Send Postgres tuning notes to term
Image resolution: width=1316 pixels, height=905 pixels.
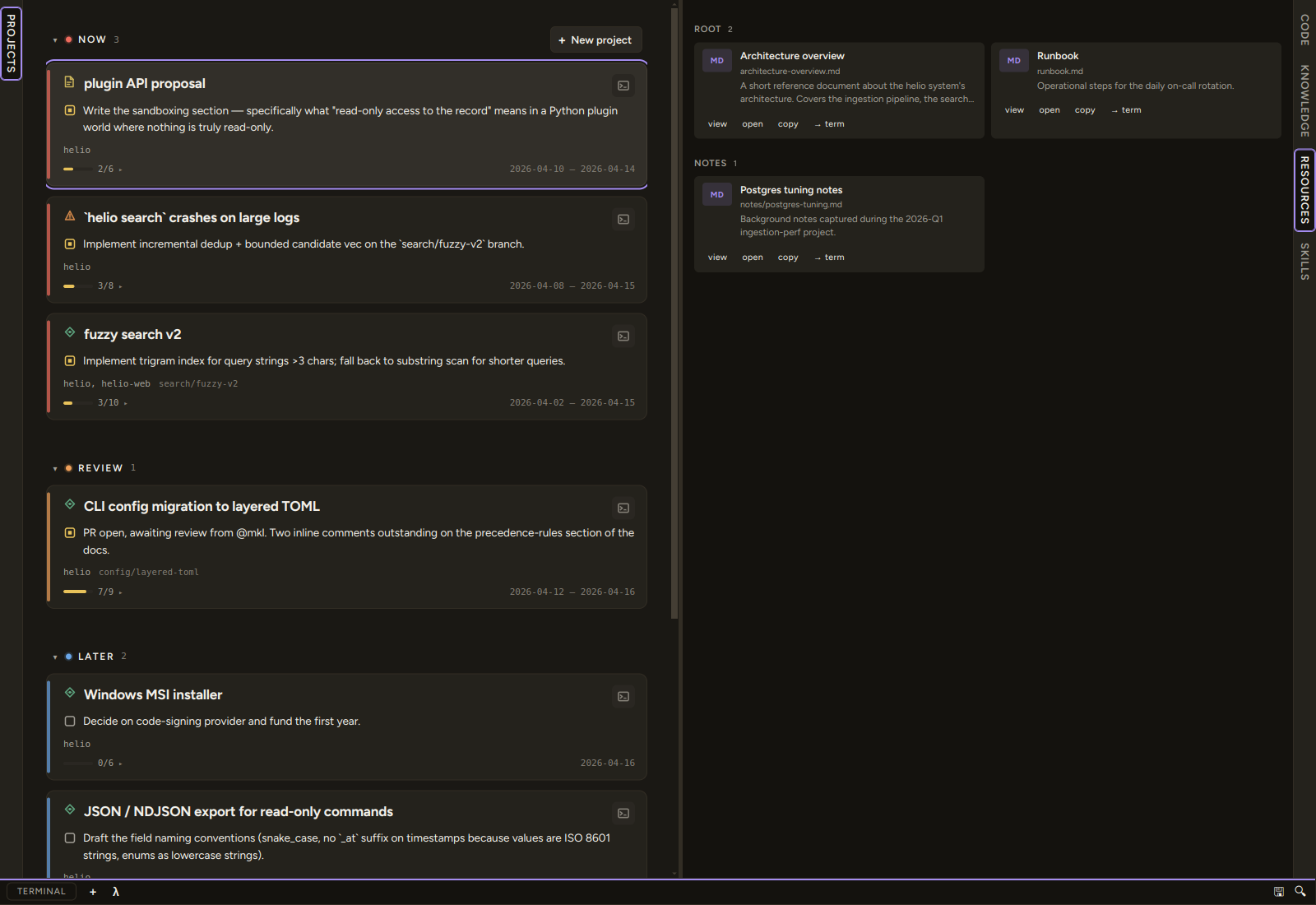click(x=829, y=258)
